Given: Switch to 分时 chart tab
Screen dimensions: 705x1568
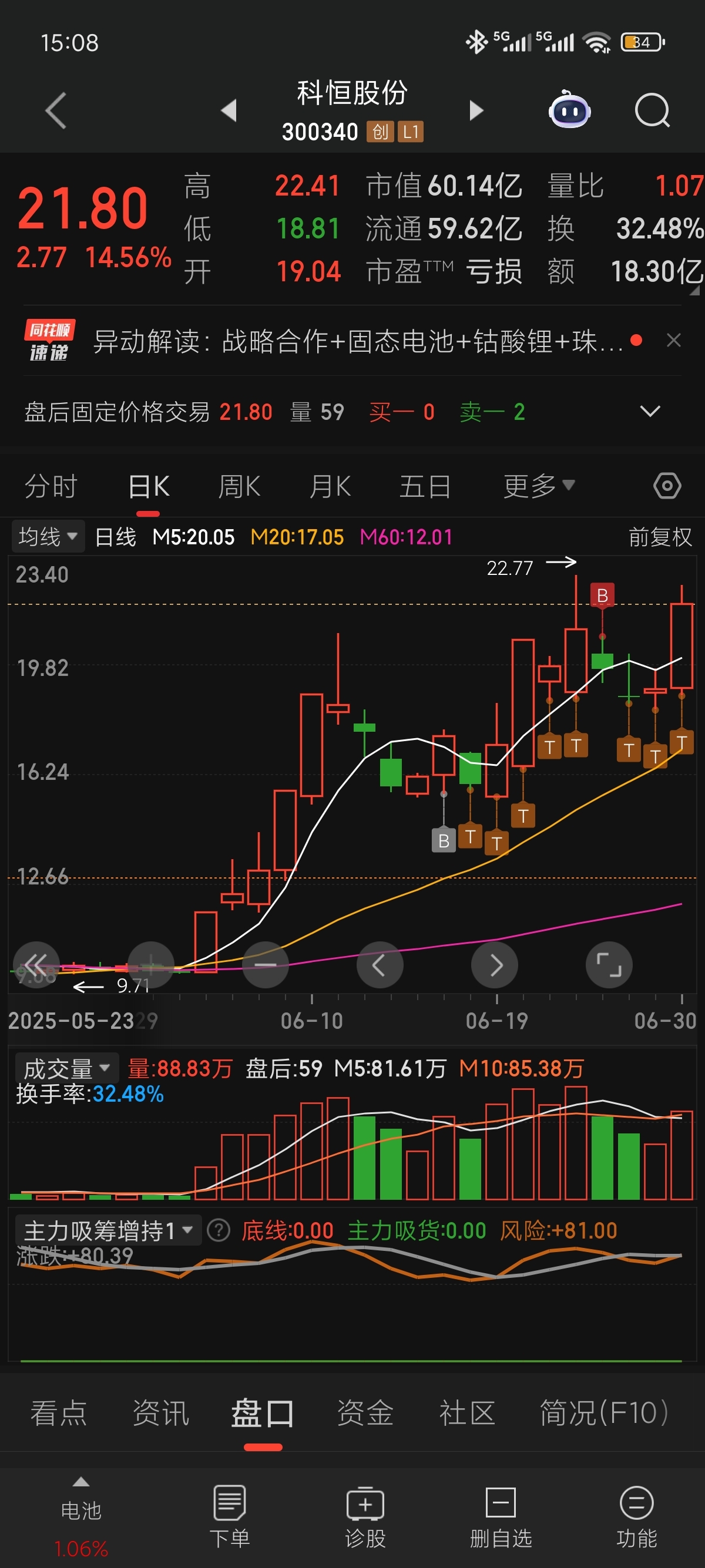Looking at the screenshot, I should 51,486.
